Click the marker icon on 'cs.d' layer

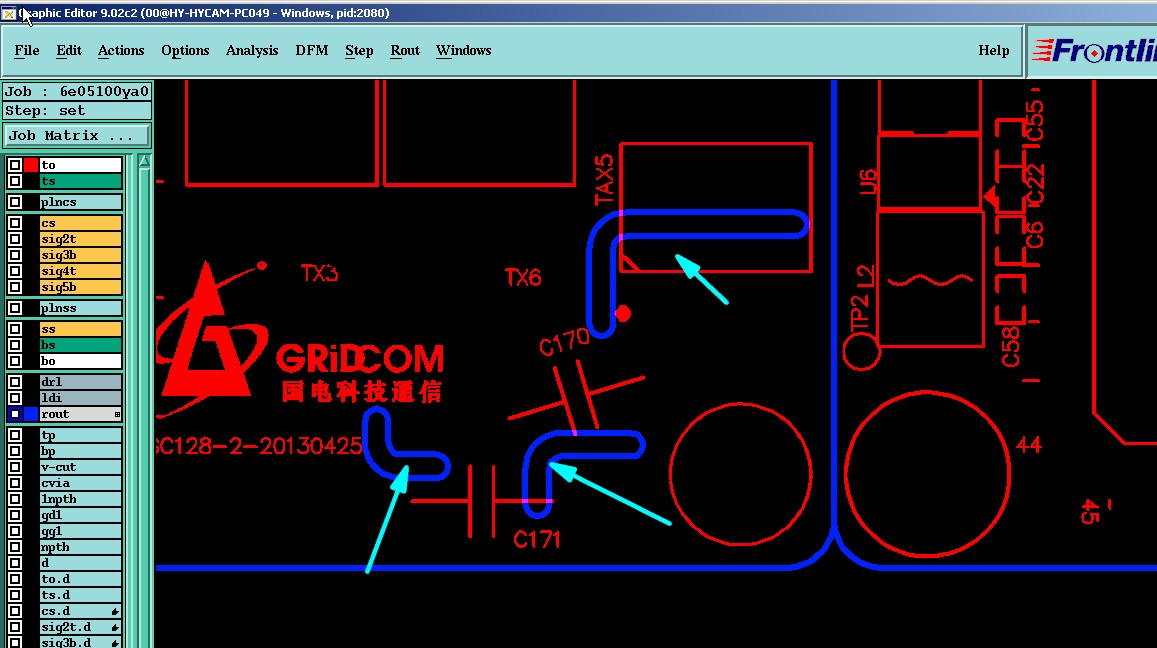[115, 612]
